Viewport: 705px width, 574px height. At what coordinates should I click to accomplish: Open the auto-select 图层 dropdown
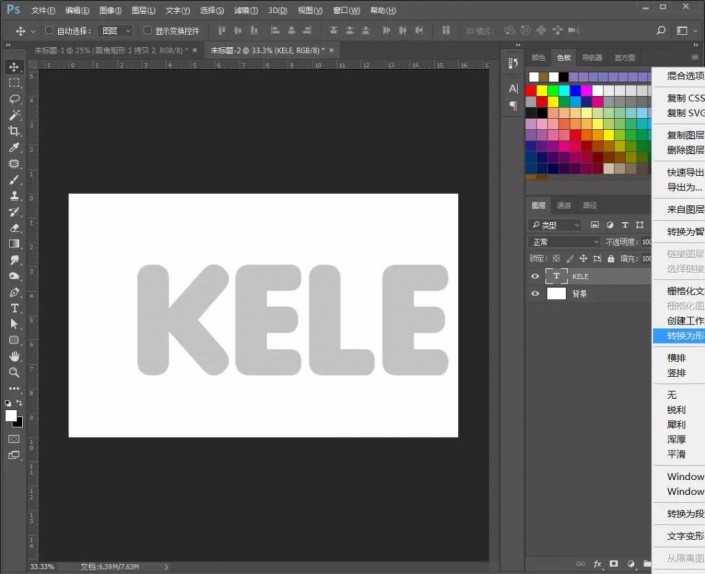click(115, 30)
